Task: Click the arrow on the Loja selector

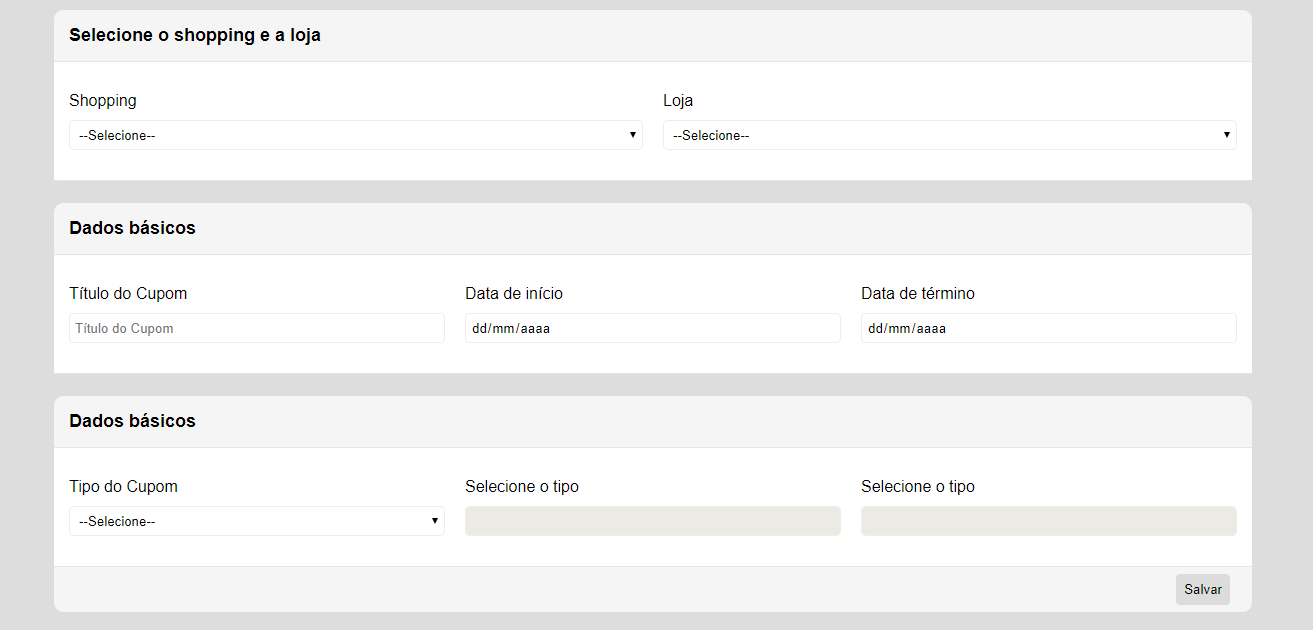Action: click(1227, 135)
